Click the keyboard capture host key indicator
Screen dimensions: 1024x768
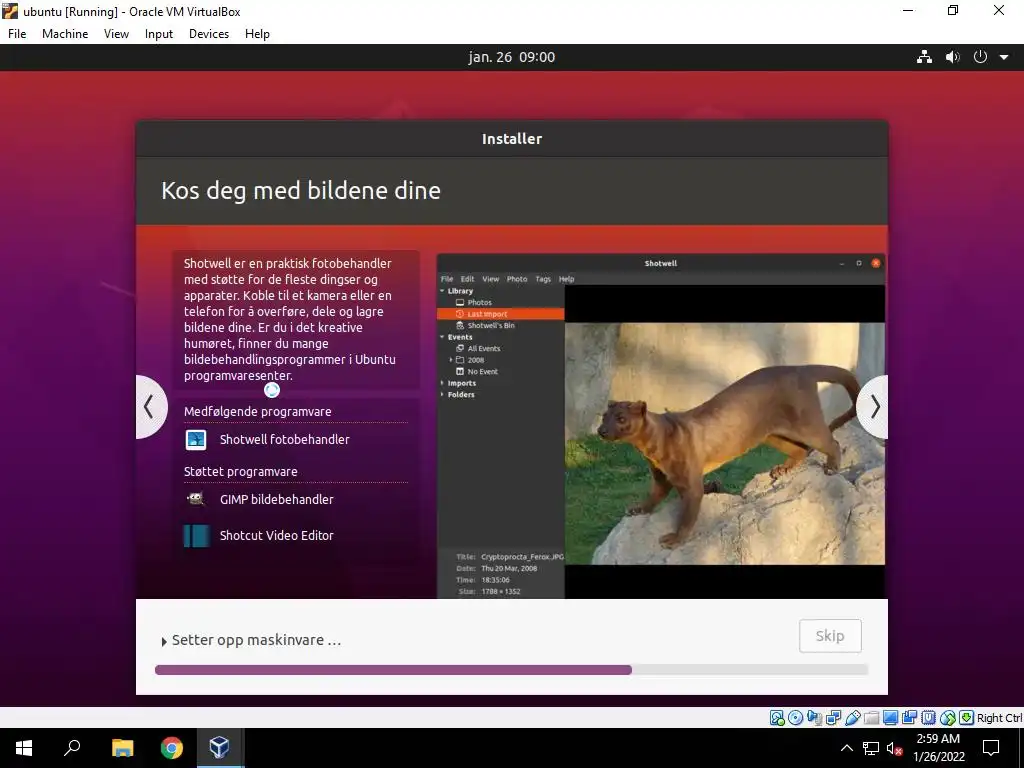pyautogui.click(x=967, y=718)
